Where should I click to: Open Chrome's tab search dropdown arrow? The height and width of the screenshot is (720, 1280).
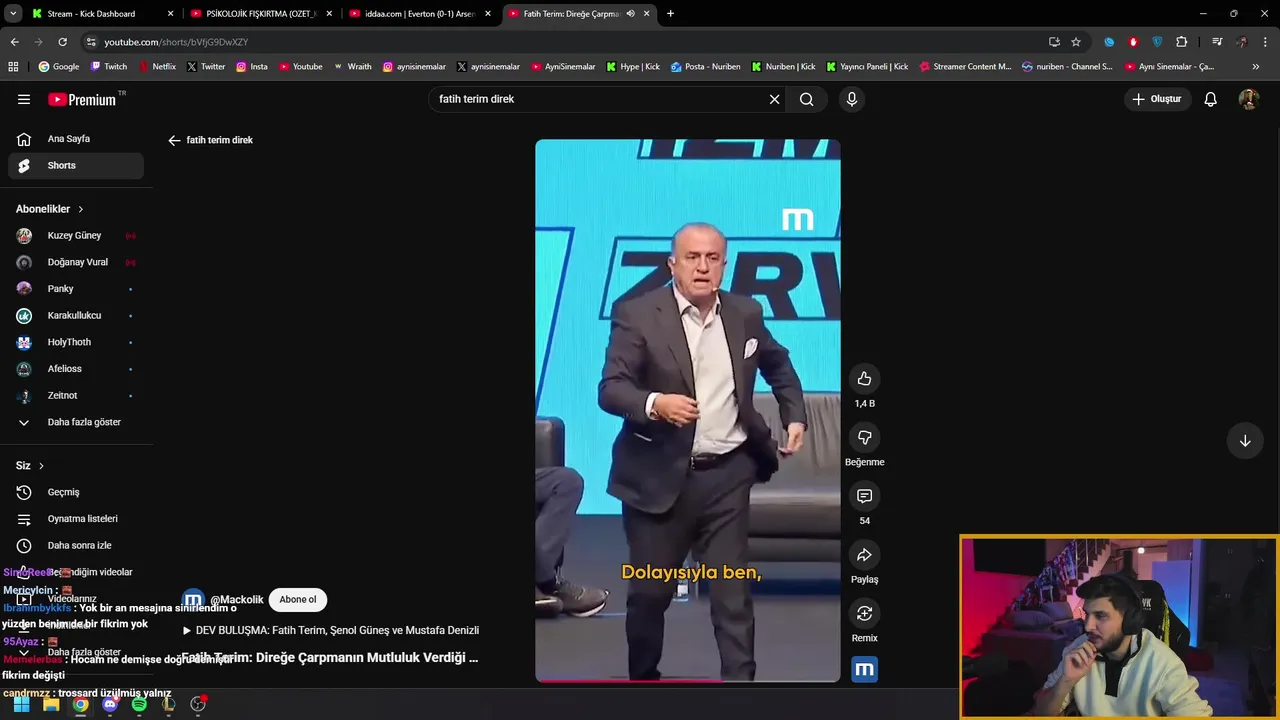[13, 14]
